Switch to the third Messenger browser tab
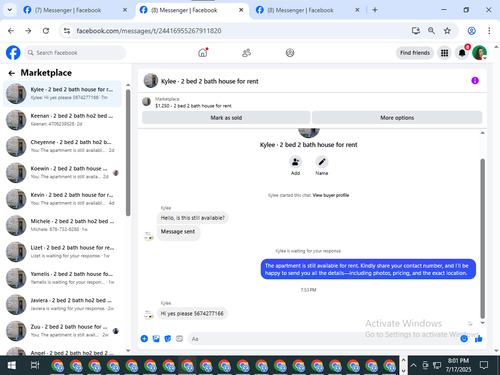 307,10
